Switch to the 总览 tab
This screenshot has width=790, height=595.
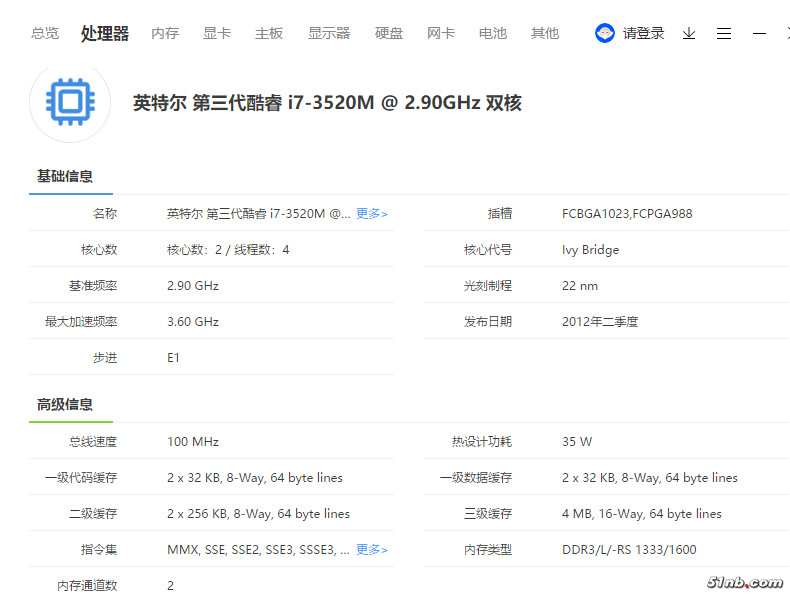45,33
